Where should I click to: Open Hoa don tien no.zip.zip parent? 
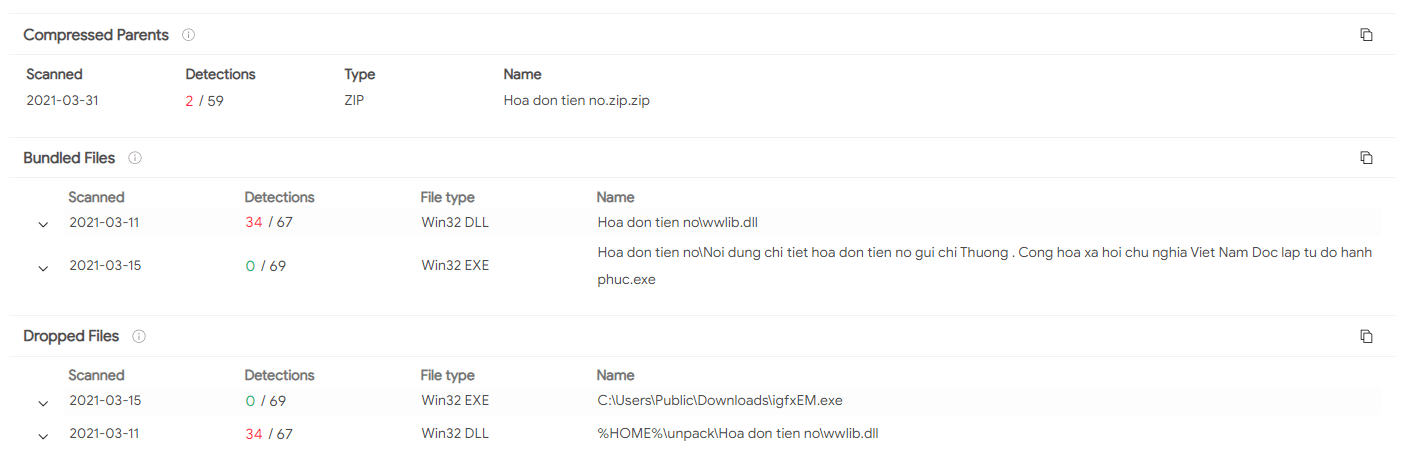577,101
